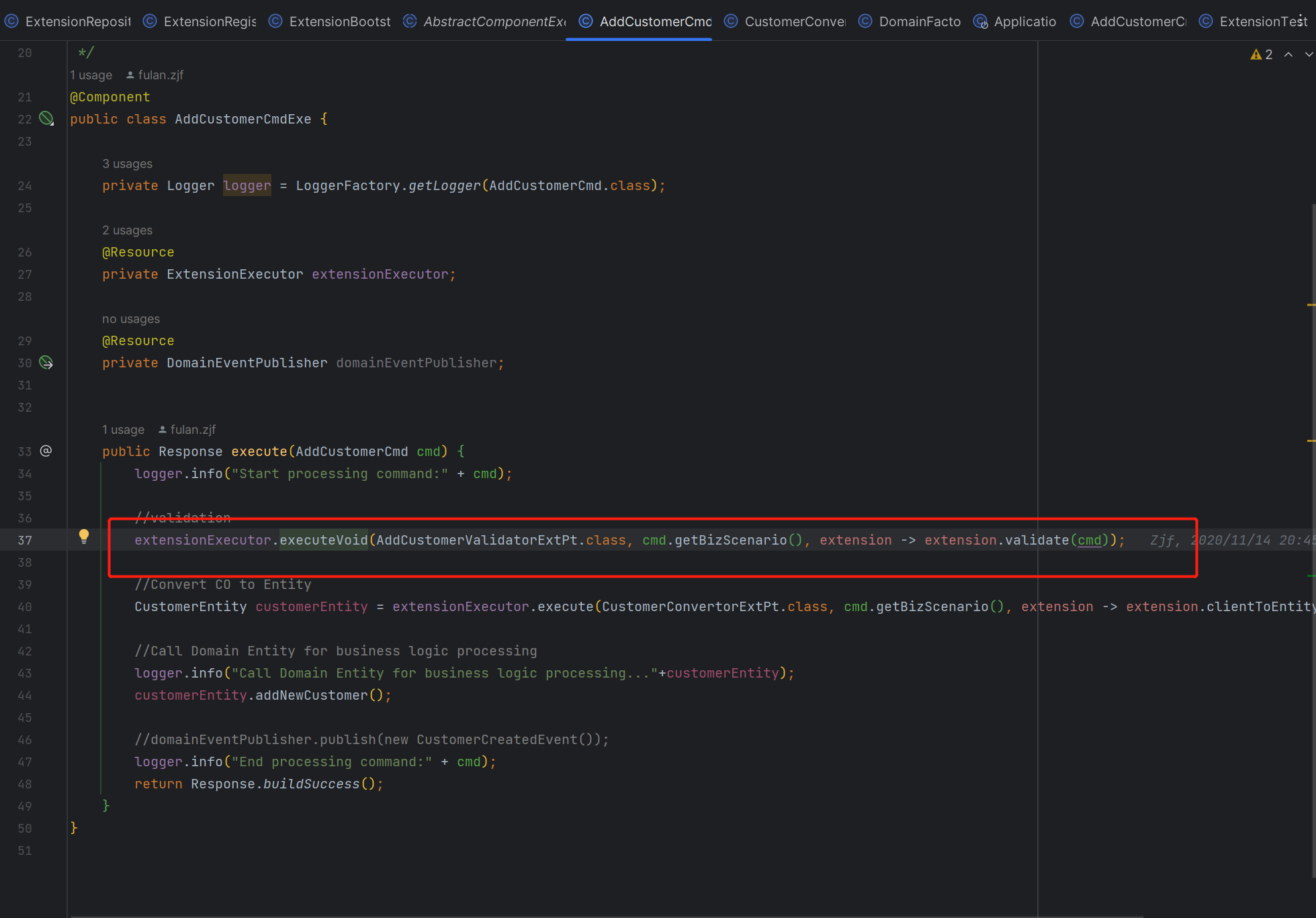Viewport: 1316px width, 918px height.
Task: Click the @ gutter icon beside the execute method
Action: click(x=46, y=451)
